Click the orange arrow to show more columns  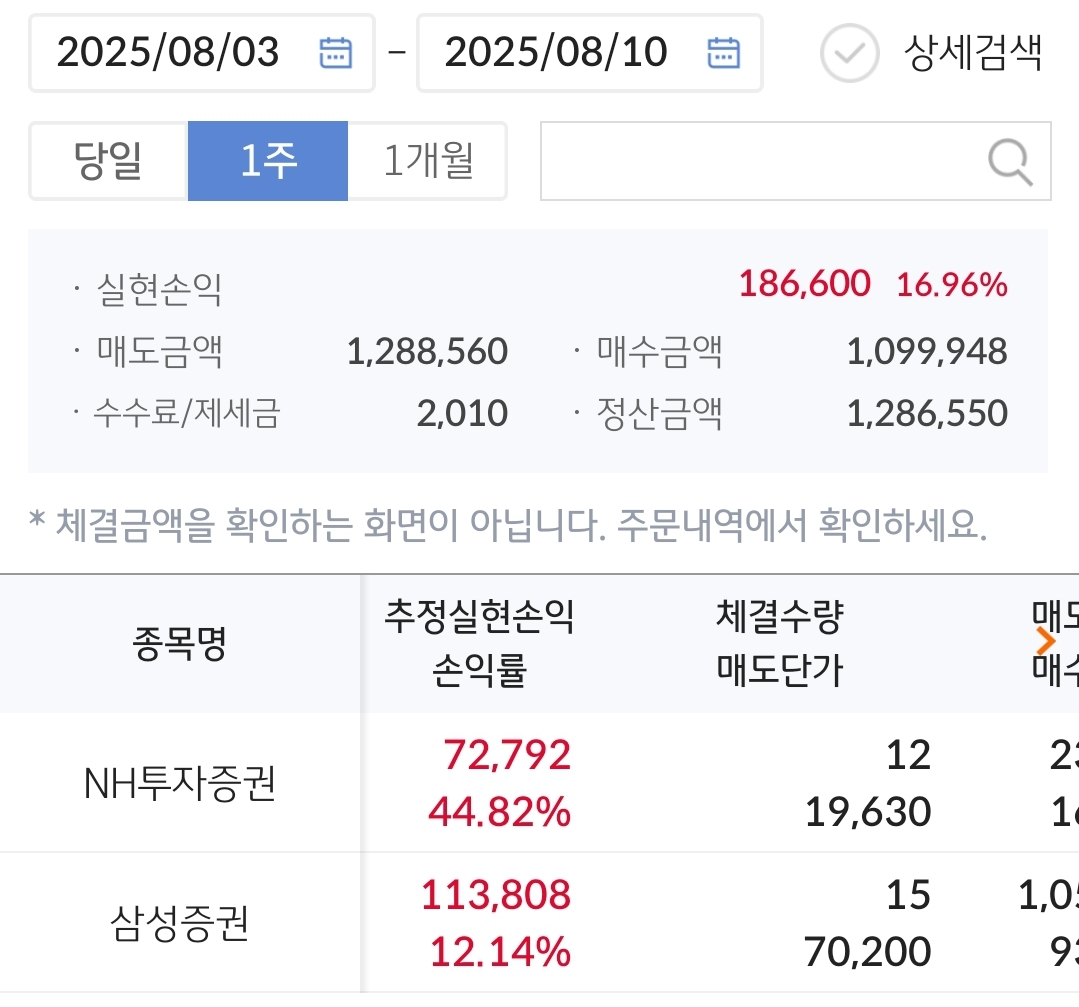(1046, 641)
